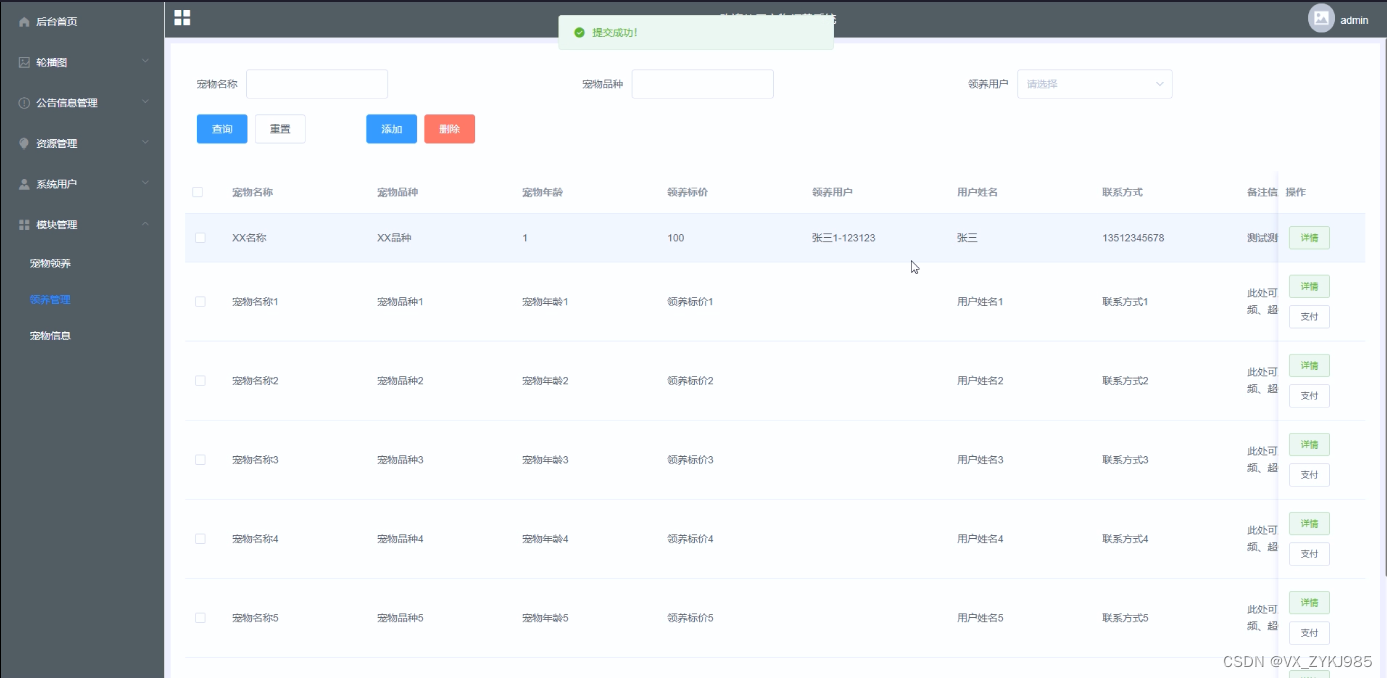Click the 重置 button

pyautogui.click(x=280, y=129)
